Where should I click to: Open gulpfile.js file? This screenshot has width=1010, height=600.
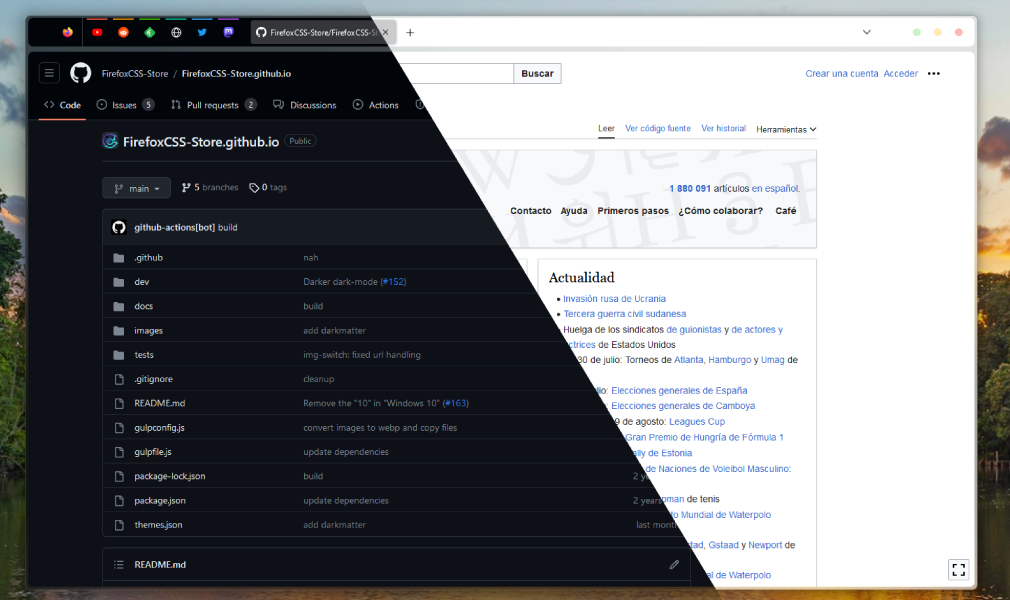coord(153,452)
